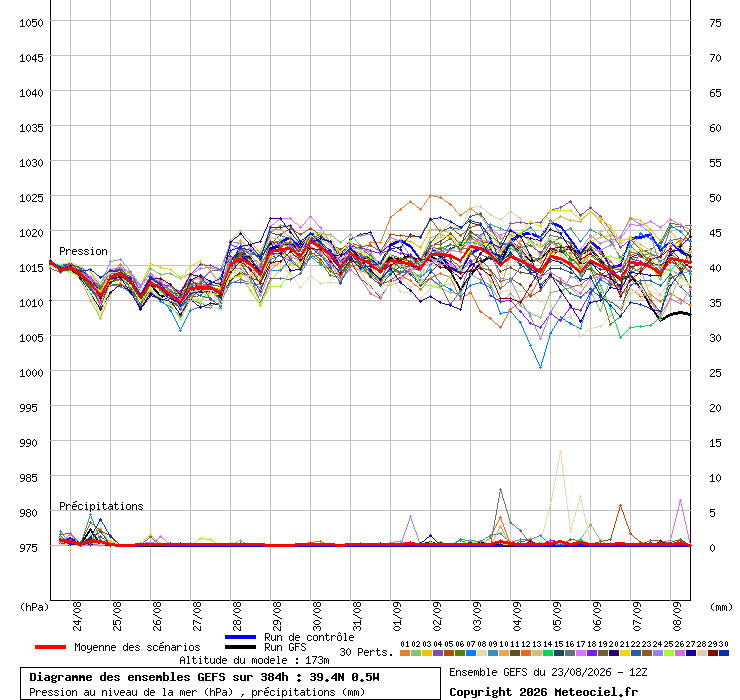Click the '(mm)' axis unit label

721,607
